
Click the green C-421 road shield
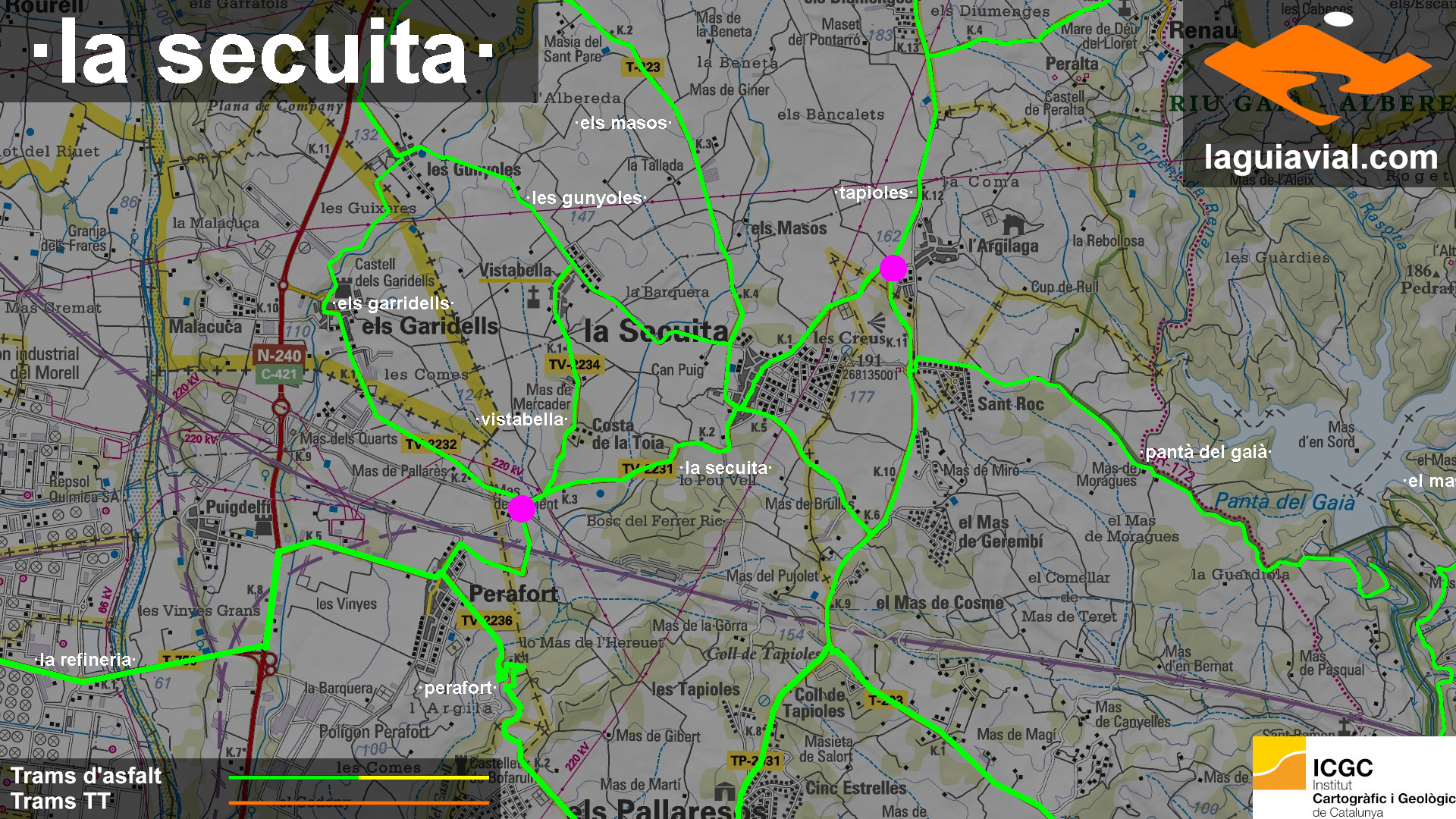(x=279, y=374)
